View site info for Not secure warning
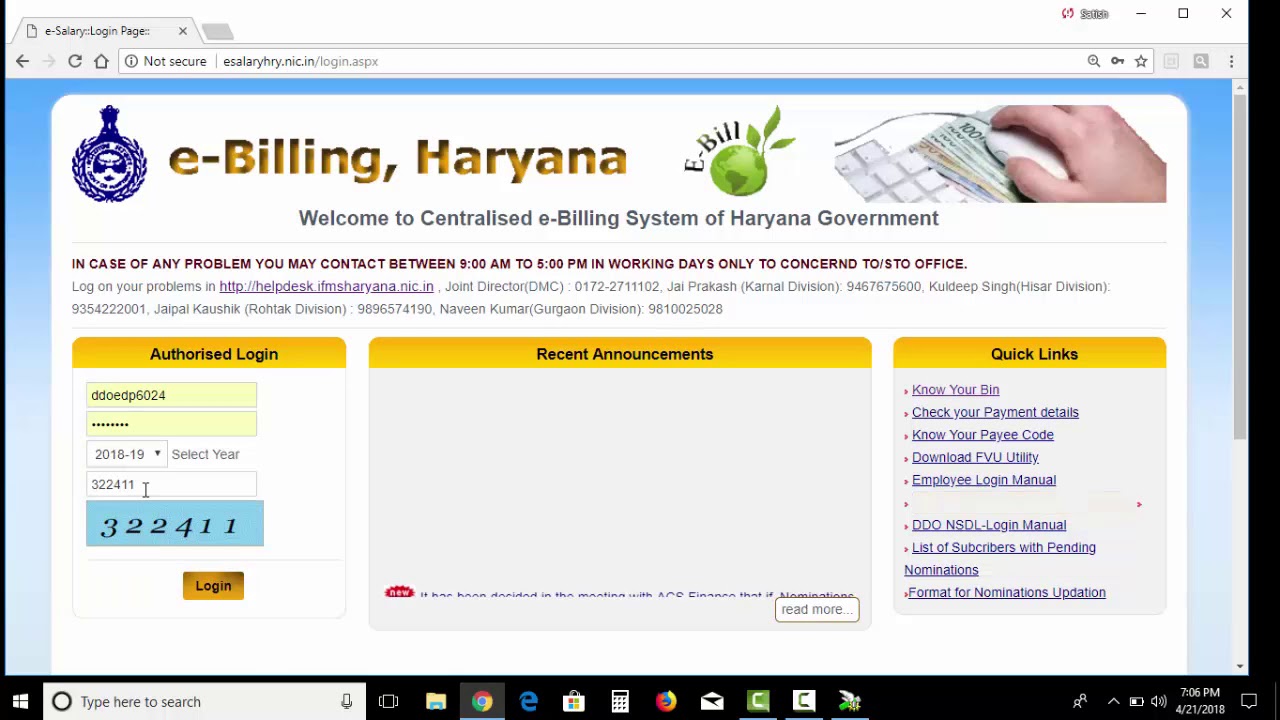This screenshot has width=1280, height=720. coord(167,61)
